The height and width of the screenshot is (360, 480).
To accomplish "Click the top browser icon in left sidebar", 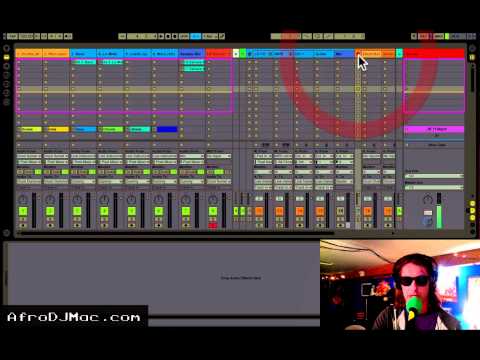I will (6, 48).
